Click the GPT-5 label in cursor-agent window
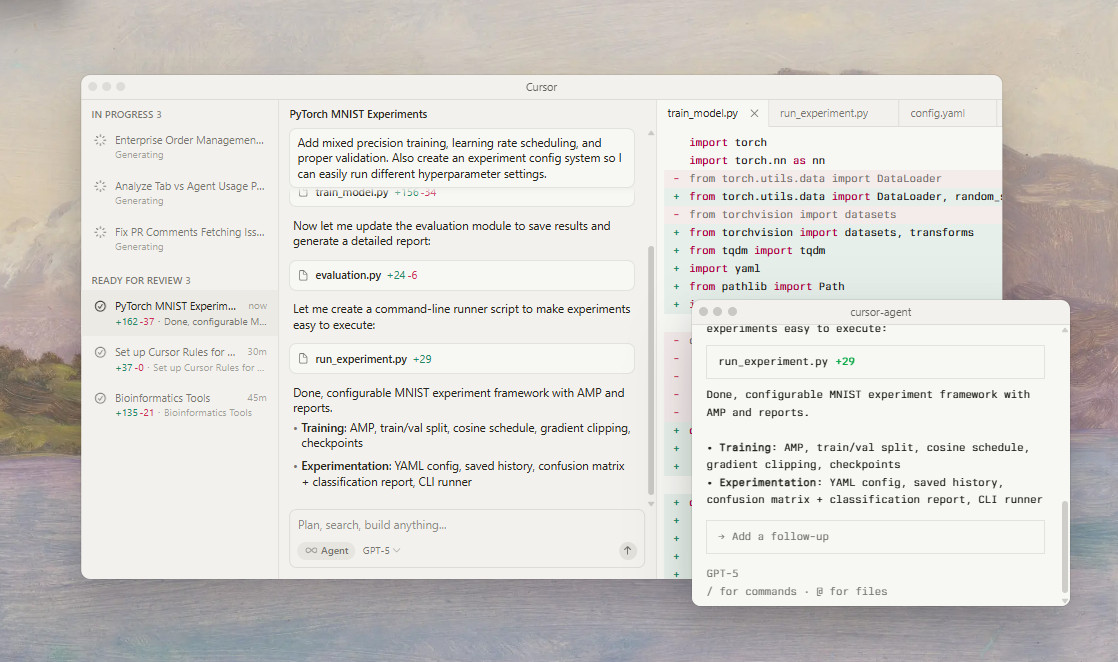Viewport: 1118px width, 662px height. [722, 573]
